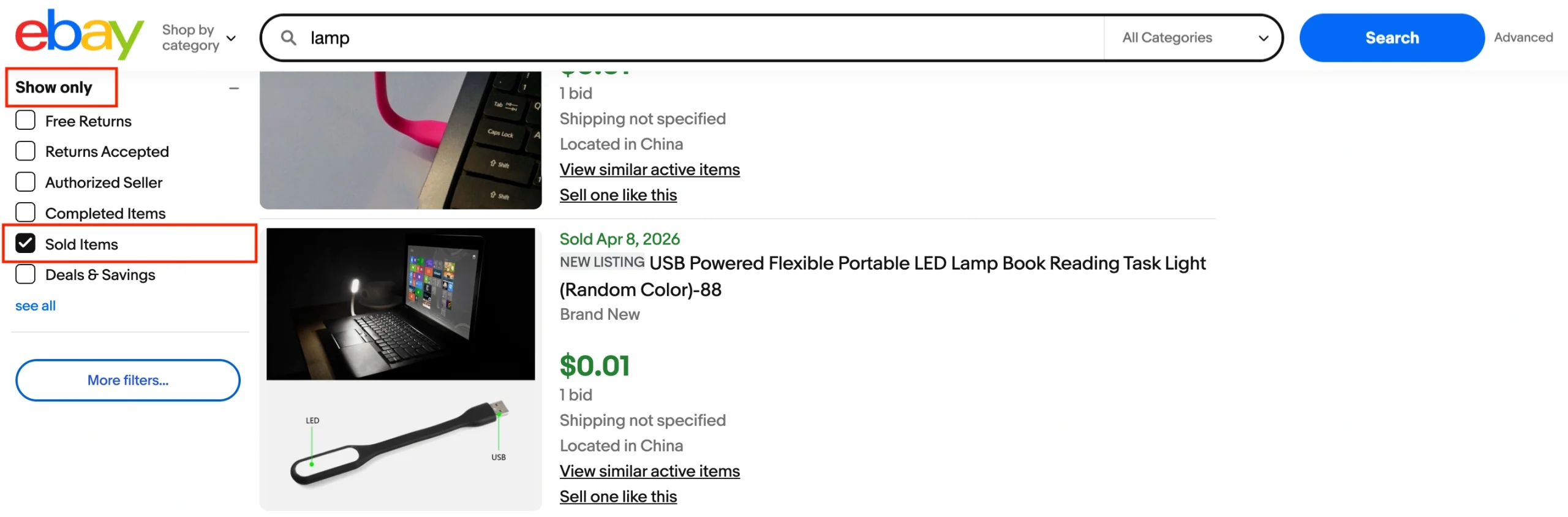This screenshot has width=1568, height=517.
Task: Uncheck the Sold Items checkbox
Action: [26, 244]
